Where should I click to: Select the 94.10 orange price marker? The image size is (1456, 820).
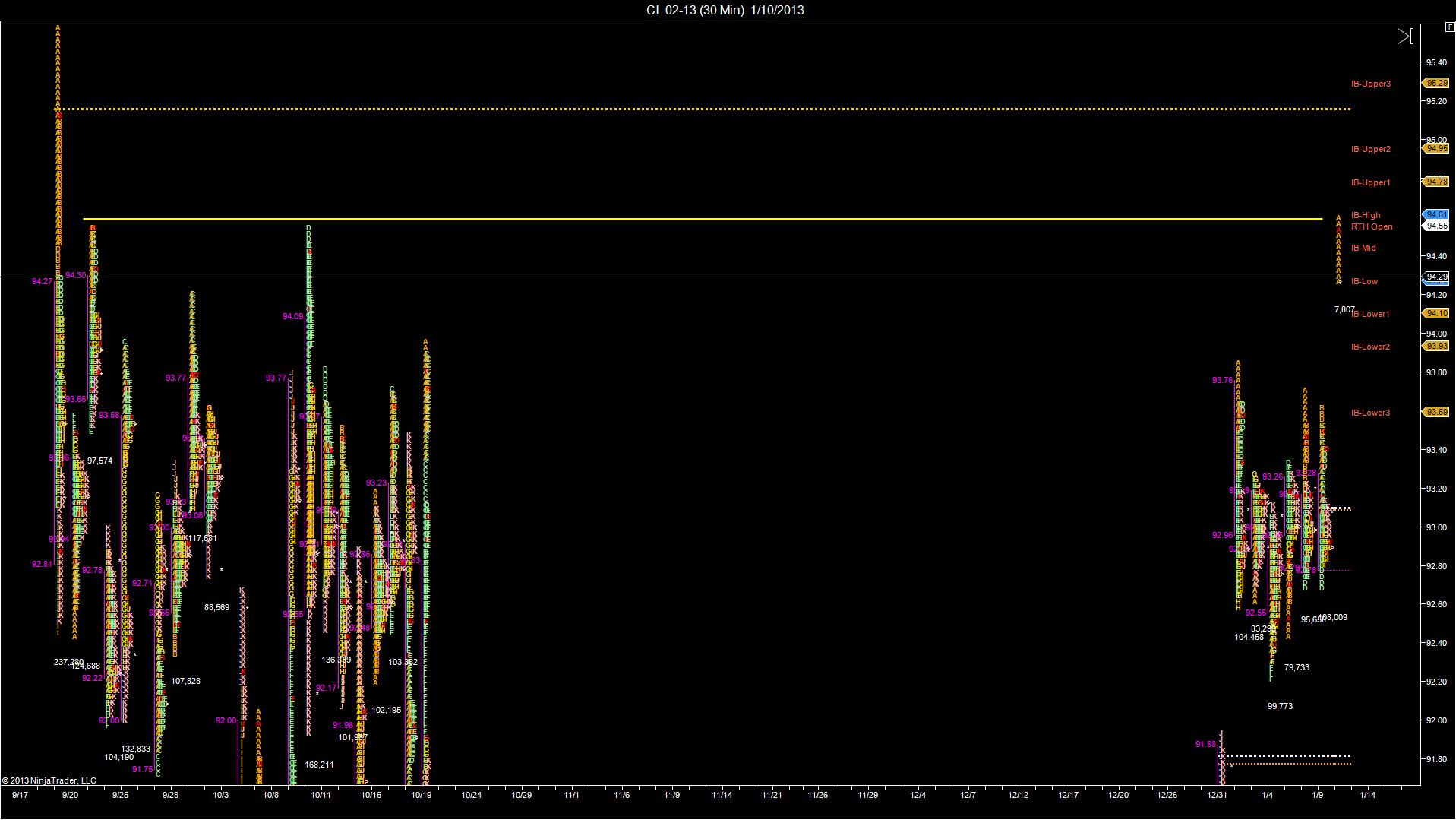[x=1436, y=313]
